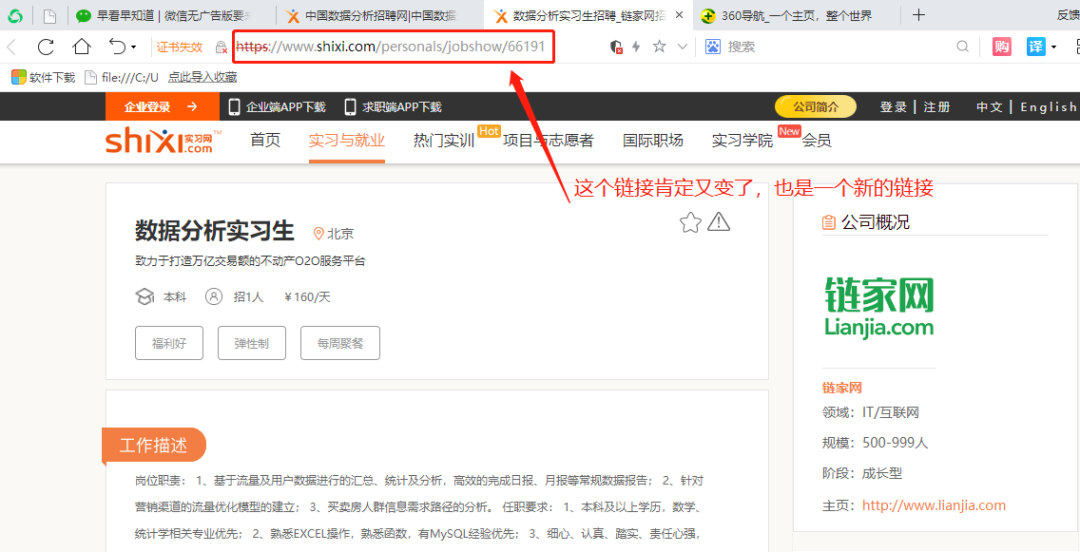Click the 反馈 feedback button

click(x=1068, y=15)
